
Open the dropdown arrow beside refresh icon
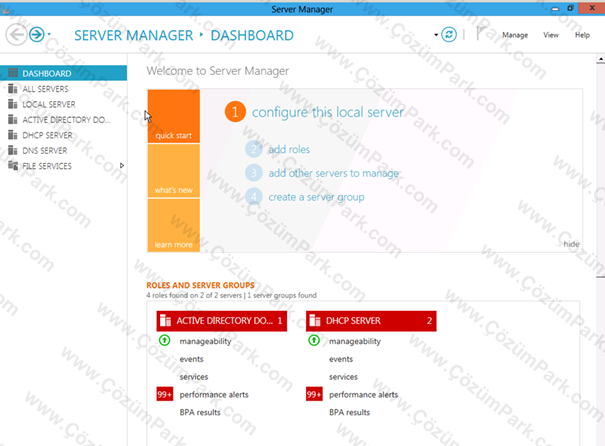pyautogui.click(x=436, y=35)
